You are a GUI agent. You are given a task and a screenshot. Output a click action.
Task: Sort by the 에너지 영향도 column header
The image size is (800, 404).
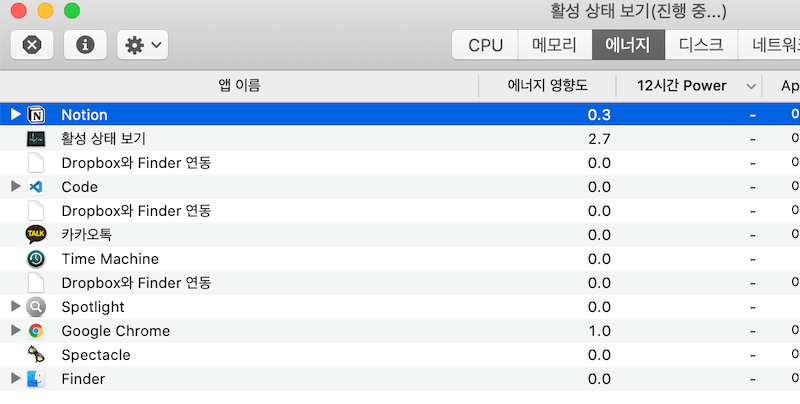[547, 85]
